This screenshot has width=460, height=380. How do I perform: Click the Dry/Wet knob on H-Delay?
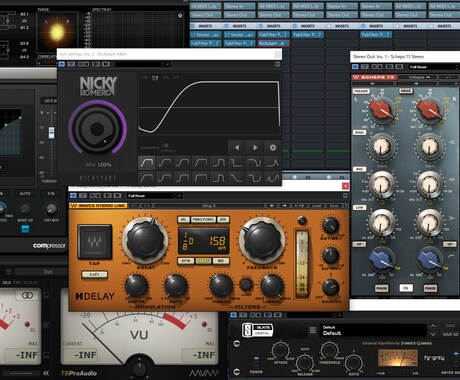(x=330, y=225)
